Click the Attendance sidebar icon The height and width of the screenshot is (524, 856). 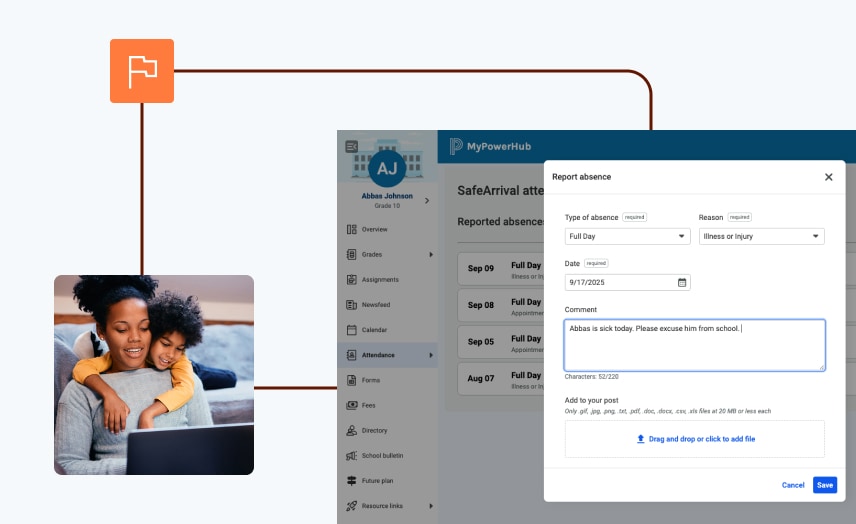point(352,355)
